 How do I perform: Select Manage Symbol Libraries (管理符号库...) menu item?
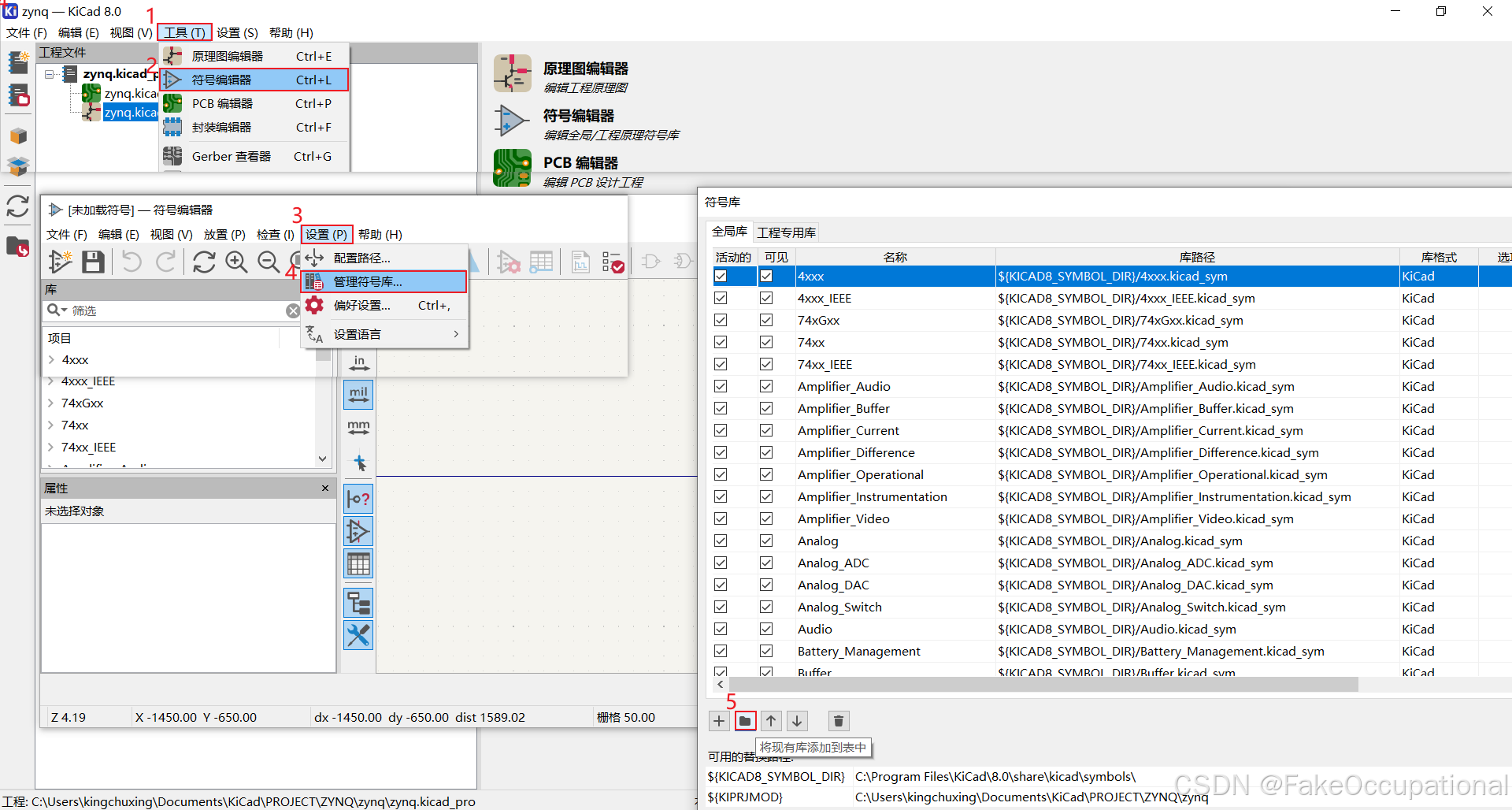pyautogui.click(x=384, y=281)
